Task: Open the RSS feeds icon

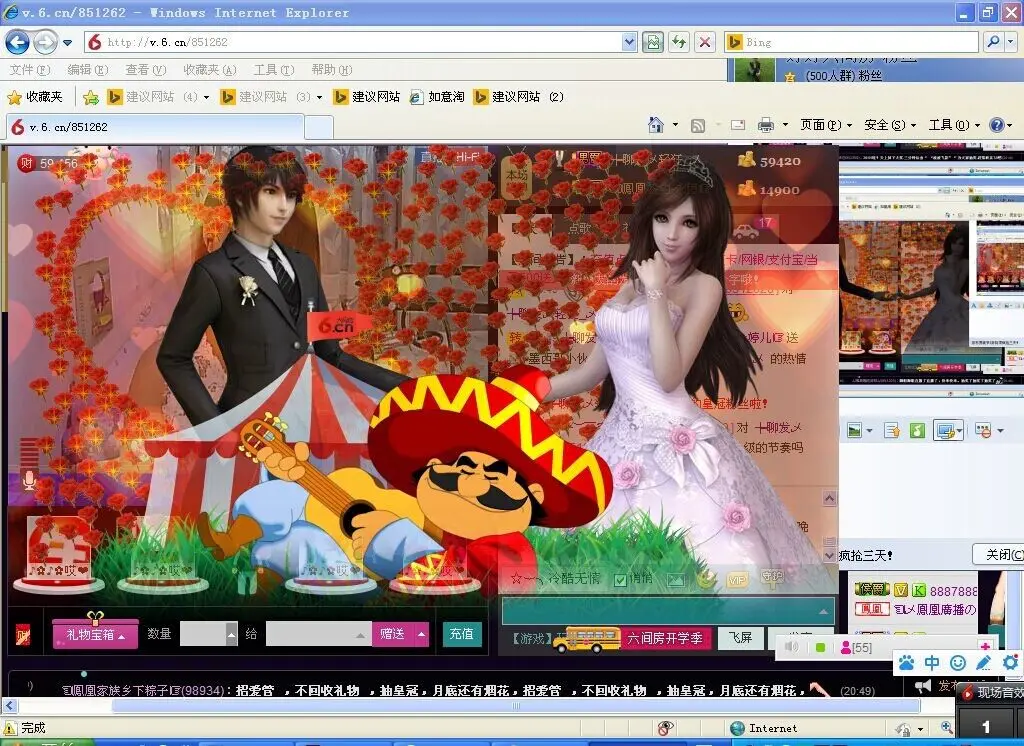Action: tap(697, 125)
